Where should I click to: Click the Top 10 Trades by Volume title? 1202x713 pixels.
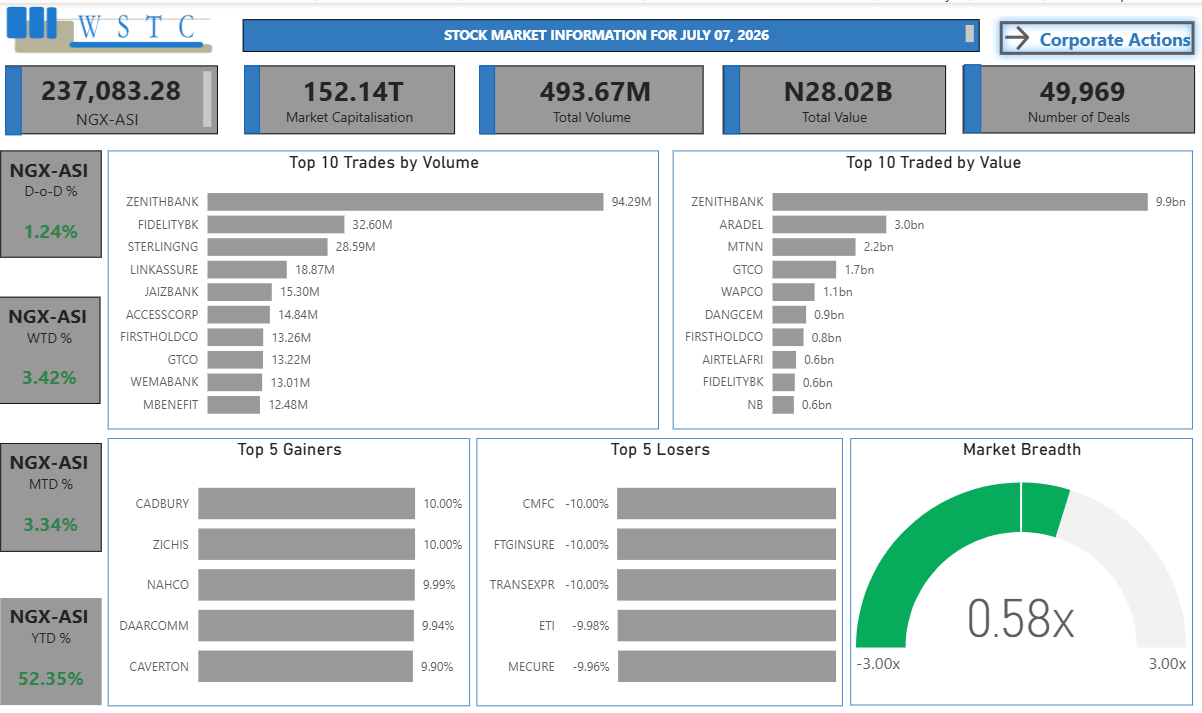[x=384, y=162]
